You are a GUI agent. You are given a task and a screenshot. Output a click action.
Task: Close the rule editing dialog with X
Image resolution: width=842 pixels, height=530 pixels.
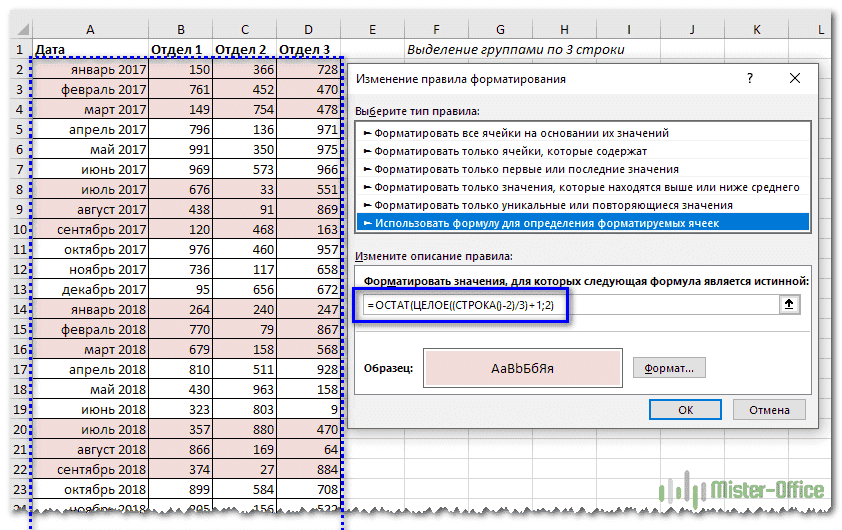794,78
